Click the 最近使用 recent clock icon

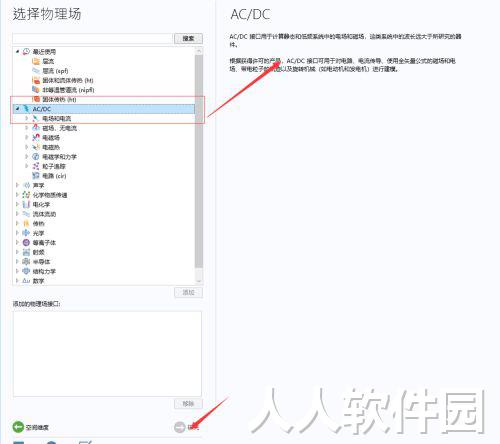click(26, 51)
